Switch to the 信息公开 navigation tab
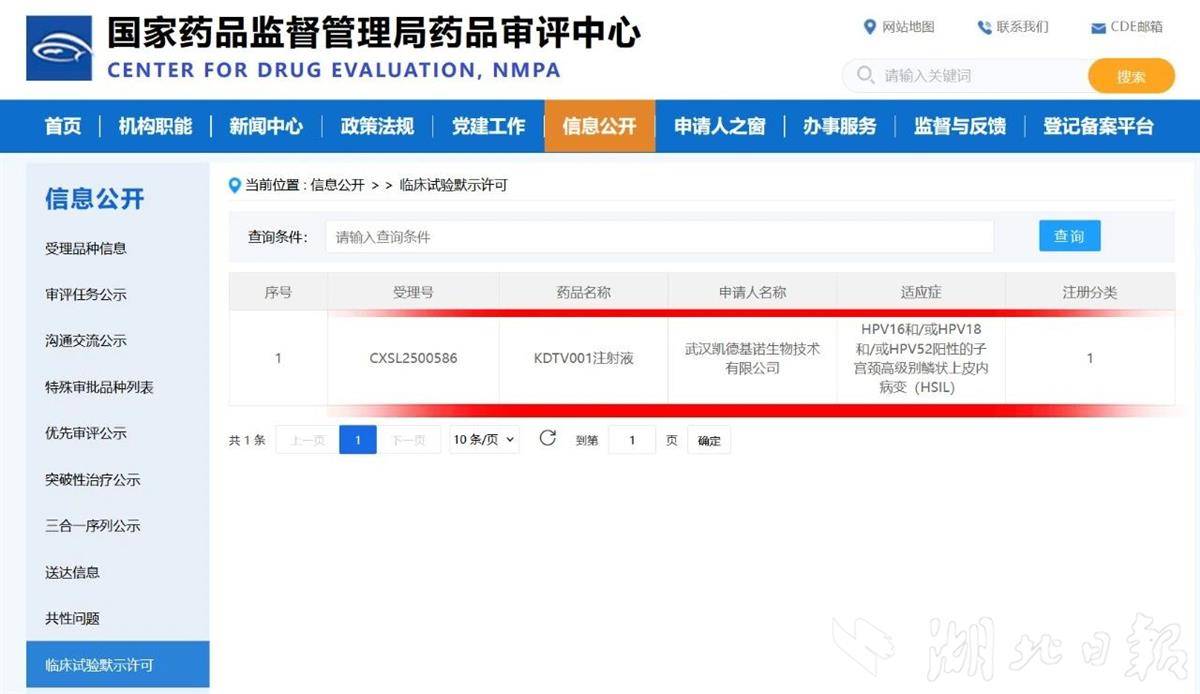This screenshot has height=694, width=1200. (599, 126)
